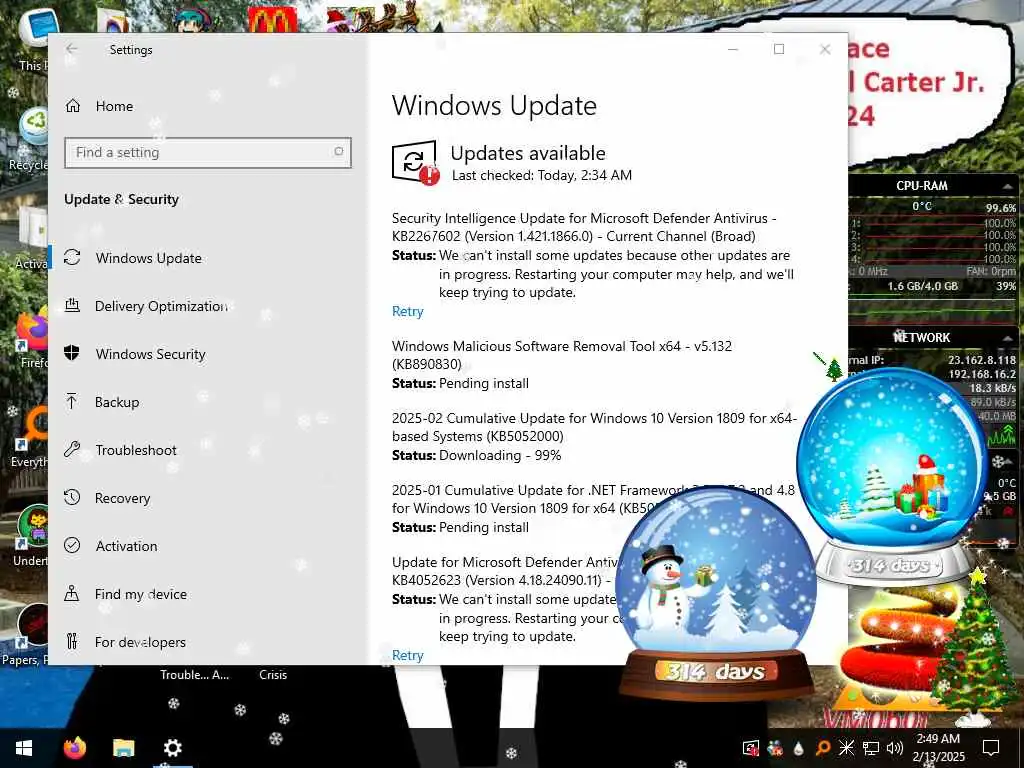Open the notification action center icon
This screenshot has height=768, width=1024.
pyautogui.click(x=991, y=748)
